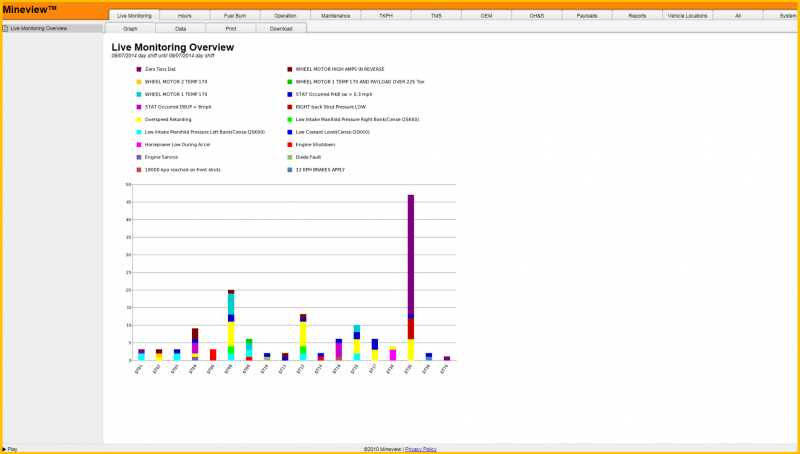This screenshot has height=454, width=800.
Task: Click the Engine Service legend label
Action: pyautogui.click(x=161, y=157)
